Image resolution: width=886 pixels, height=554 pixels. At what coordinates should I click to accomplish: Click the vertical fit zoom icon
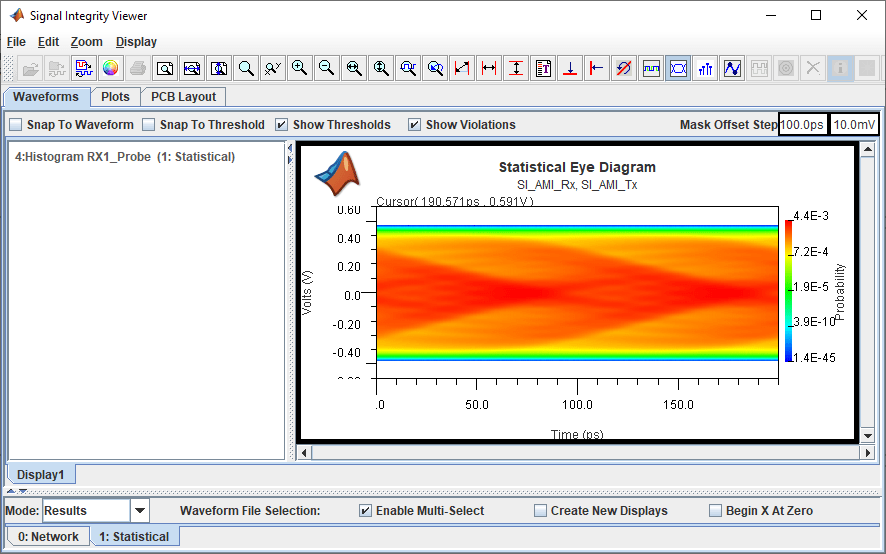click(x=219, y=68)
